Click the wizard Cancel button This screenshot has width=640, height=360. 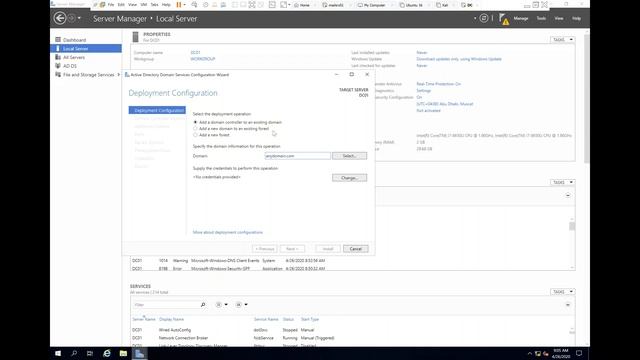(356, 249)
